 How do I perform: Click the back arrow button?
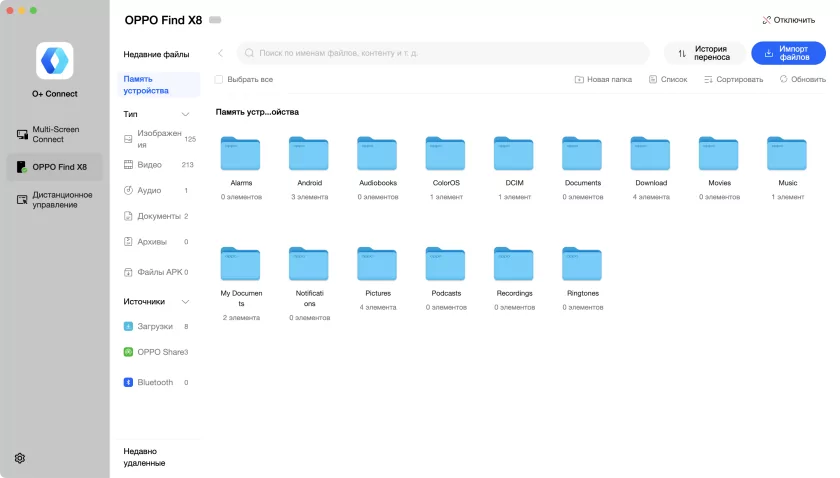220,53
